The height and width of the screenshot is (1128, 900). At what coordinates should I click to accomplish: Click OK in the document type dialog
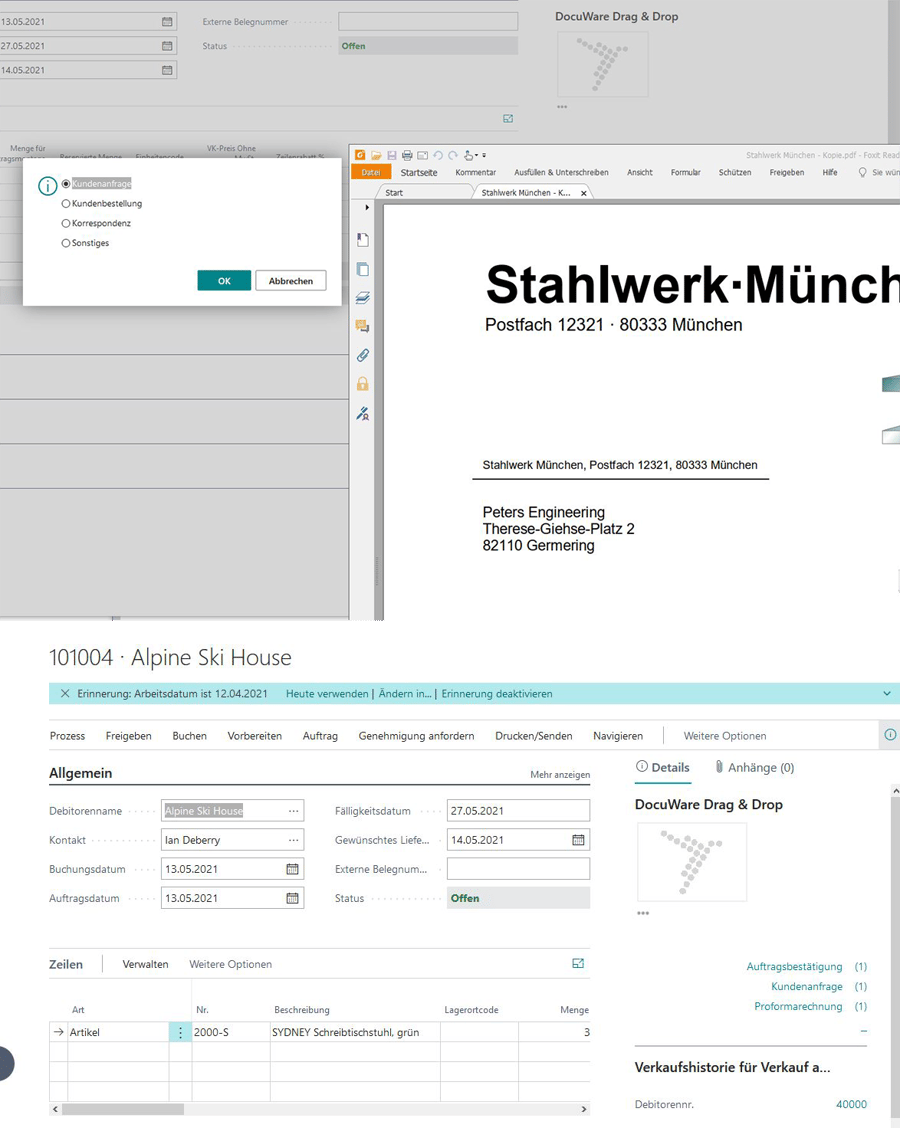click(x=224, y=281)
